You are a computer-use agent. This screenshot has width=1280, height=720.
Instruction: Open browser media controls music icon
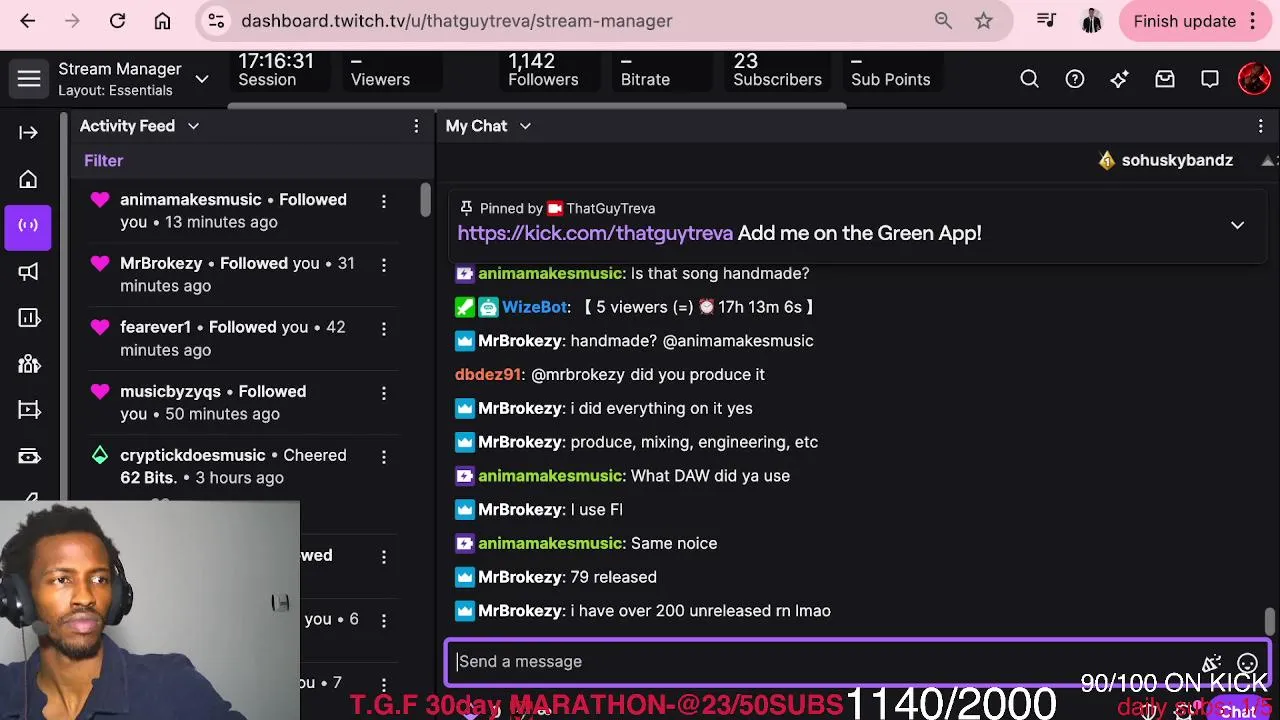click(1046, 21)
